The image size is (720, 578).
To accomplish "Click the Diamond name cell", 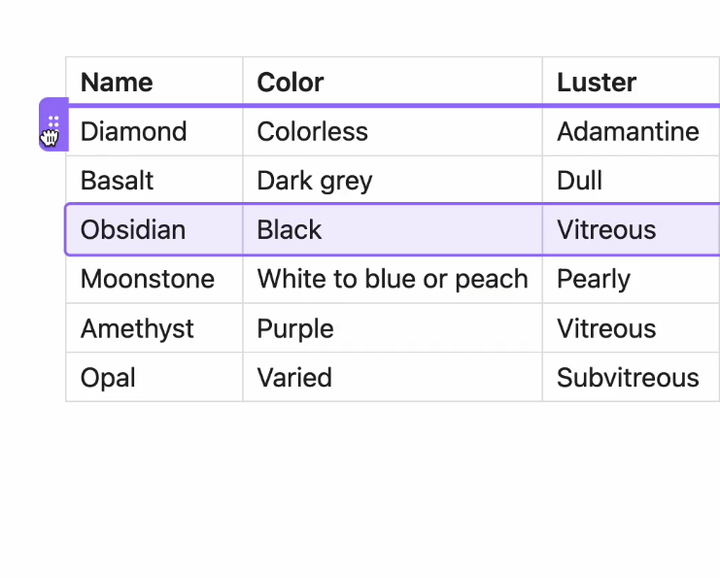I will 134,131.
